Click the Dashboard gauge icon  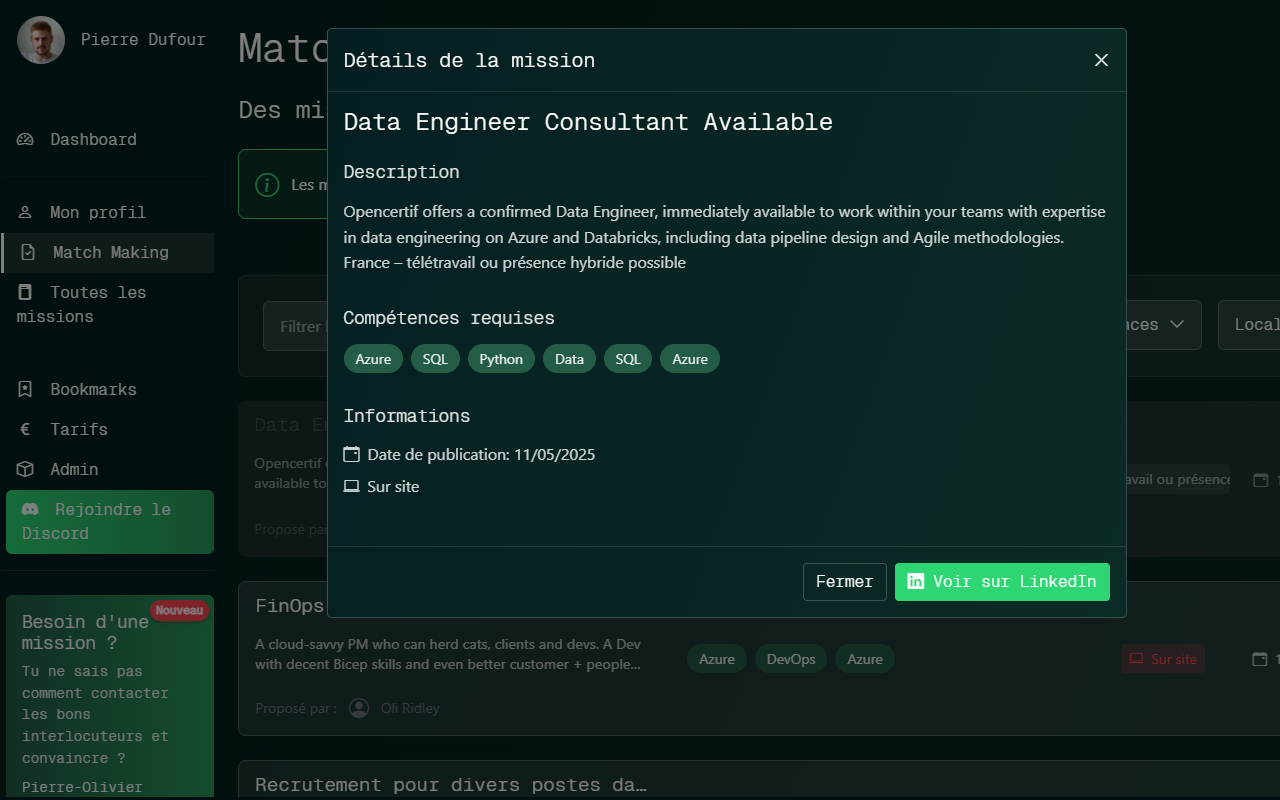pyautogui.click(x=26, y=139)
